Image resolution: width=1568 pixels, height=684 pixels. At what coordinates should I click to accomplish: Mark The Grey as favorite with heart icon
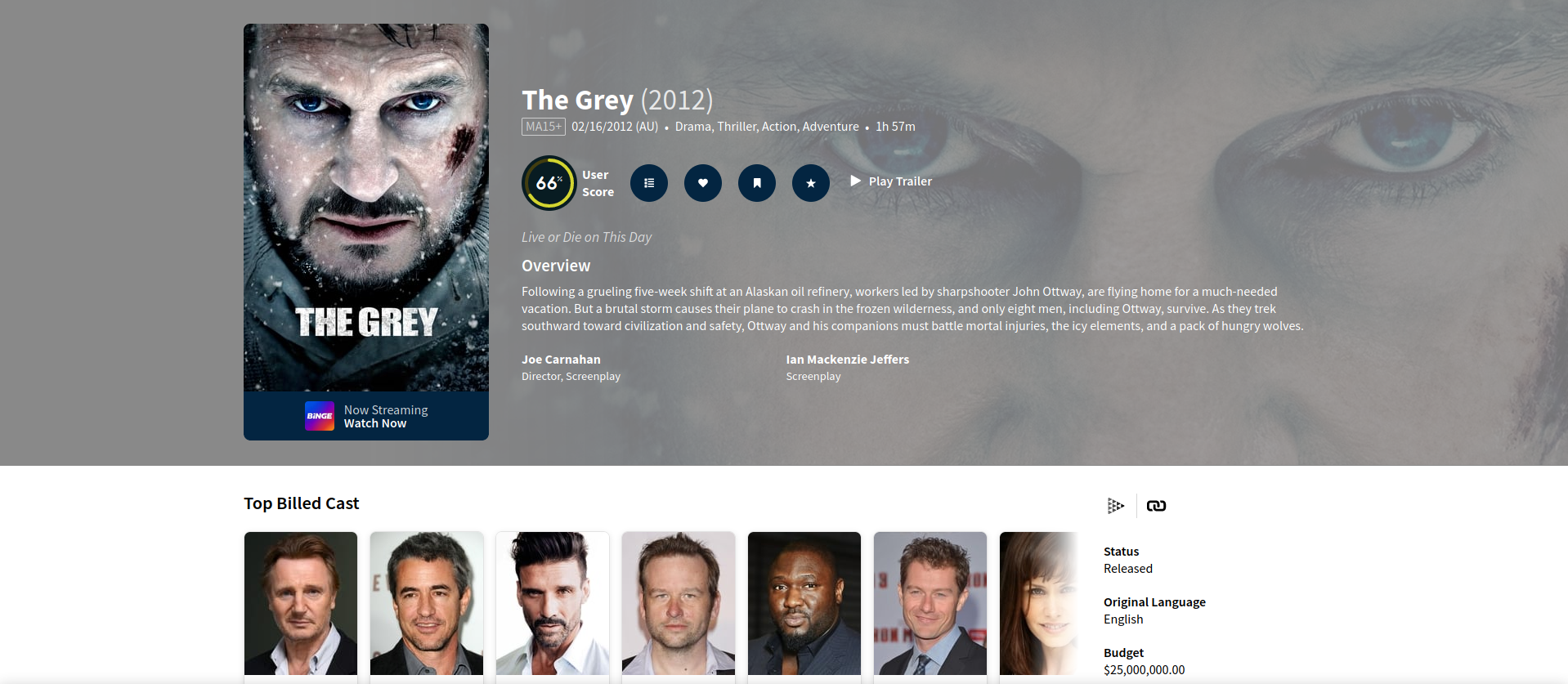pyautogui.click(x=703, y=183)
